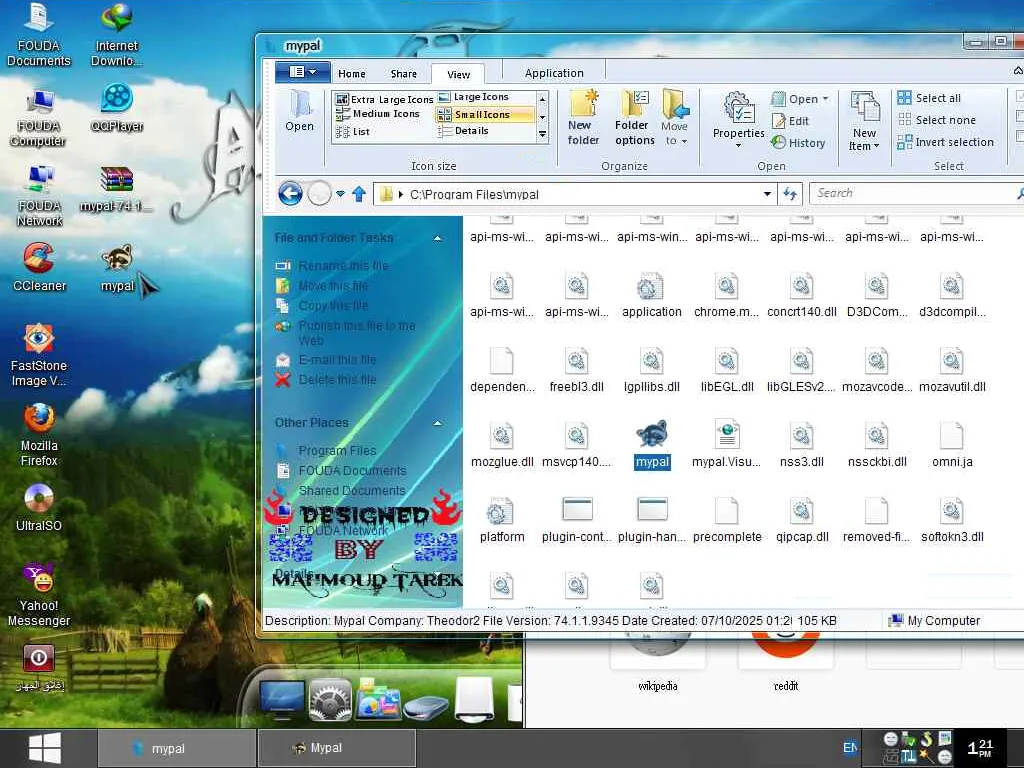Expand the address bar path dropdown

click(767, 194)
